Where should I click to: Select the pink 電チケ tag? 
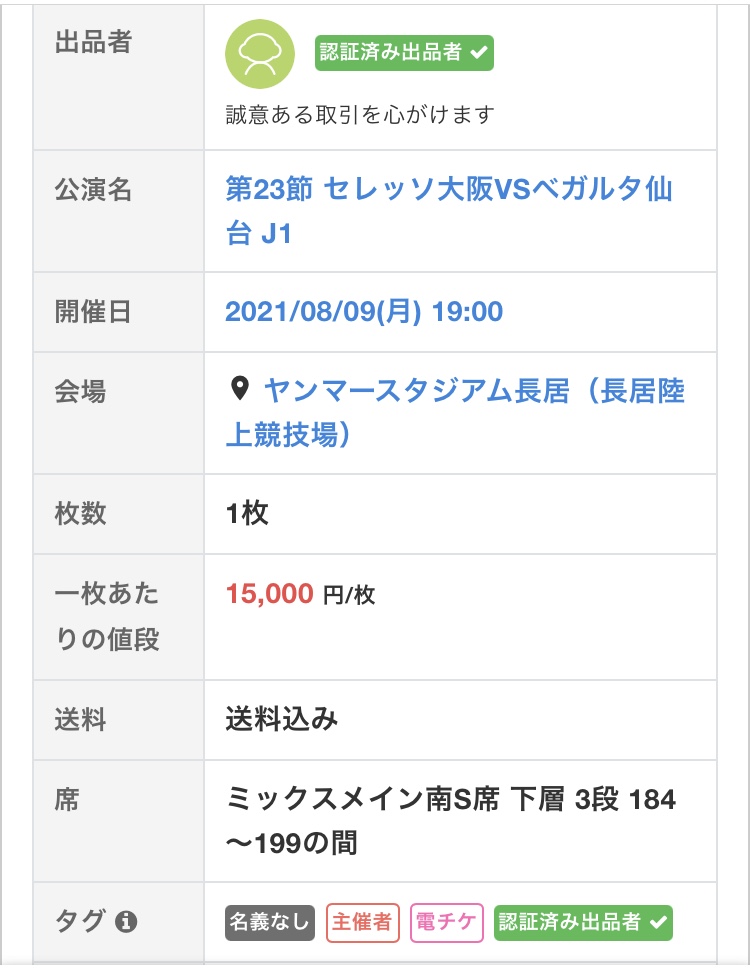click(x=447, y=923)
